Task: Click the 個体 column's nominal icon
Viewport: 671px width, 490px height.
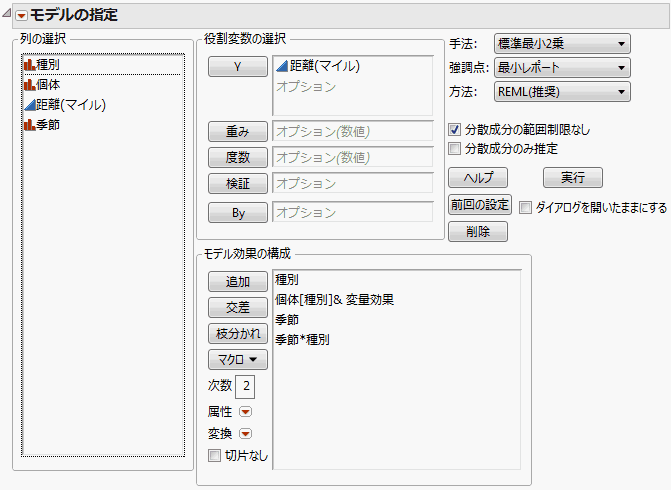Action: 28,85
